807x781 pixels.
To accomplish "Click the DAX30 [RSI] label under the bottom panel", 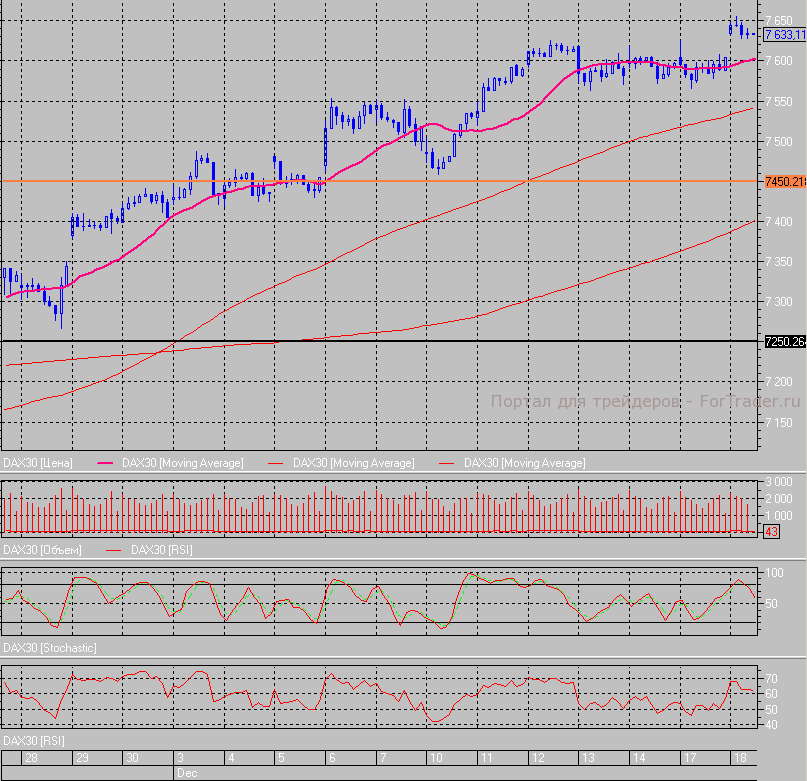I will coord(33,740).
